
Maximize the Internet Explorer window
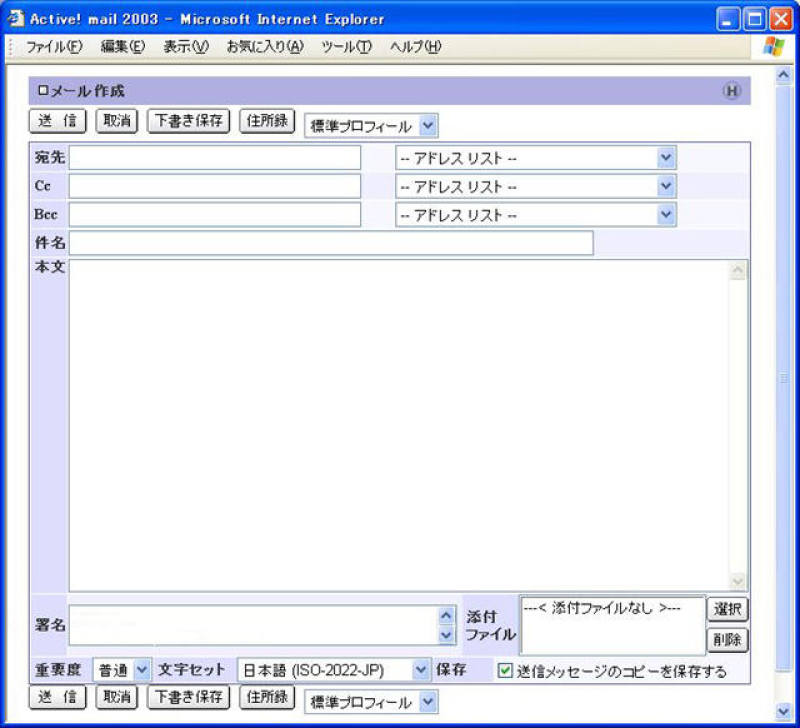pyautogui.click(x=755, y=20)
